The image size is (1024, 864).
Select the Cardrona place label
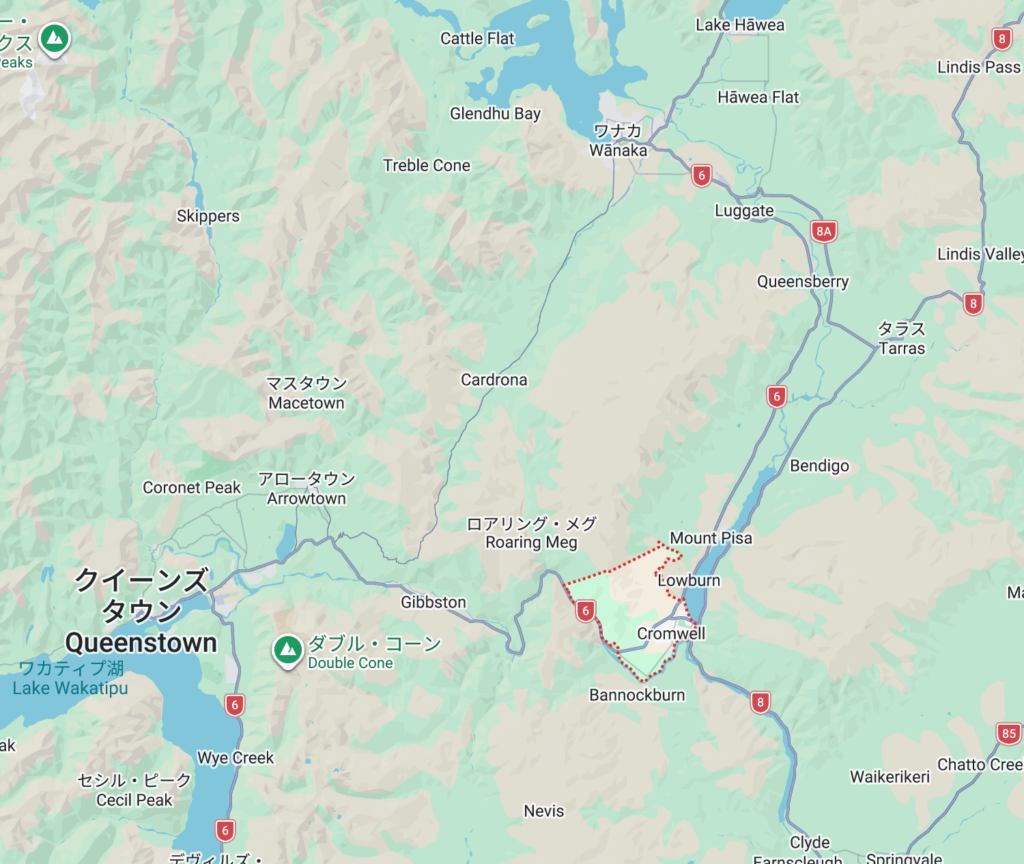coord(494,379)
